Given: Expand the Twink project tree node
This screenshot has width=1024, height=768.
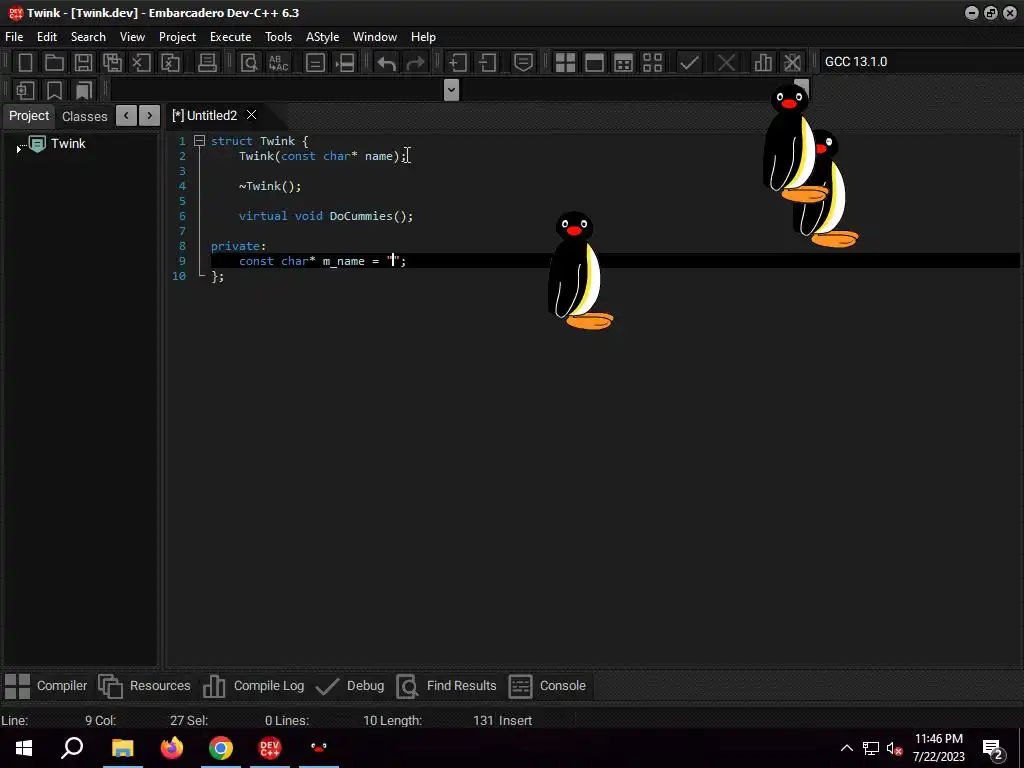Looking at the screenshot, I should (18, 150).
